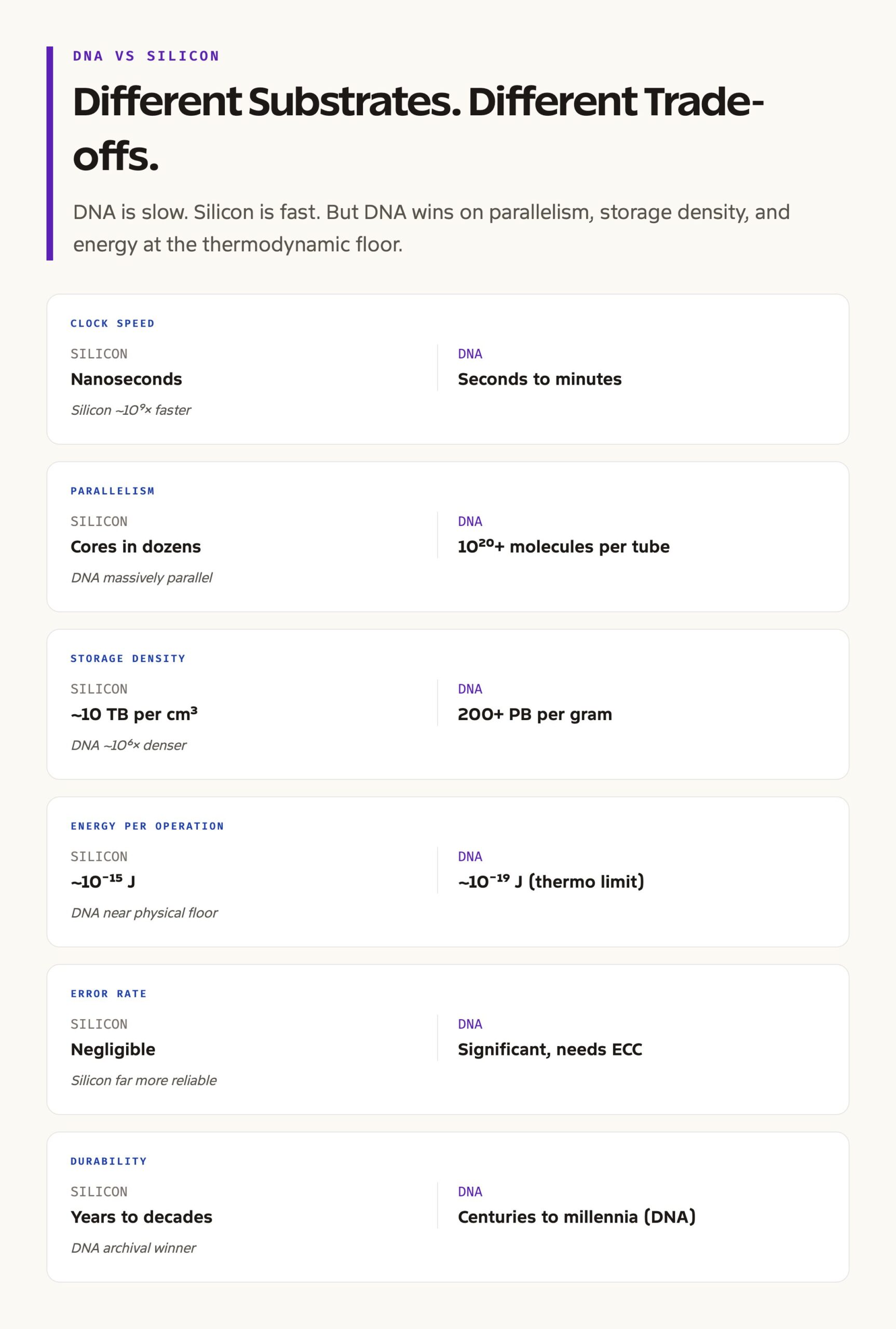
Task: Click the ERROR RATE card label
Action: point(108,994)
